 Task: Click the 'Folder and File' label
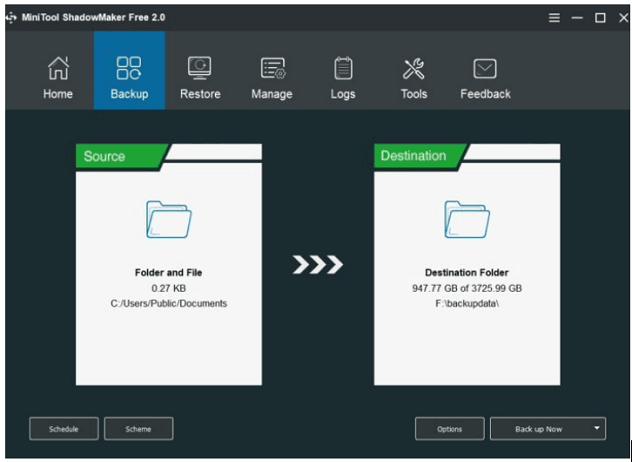click(x=168, y=273)
